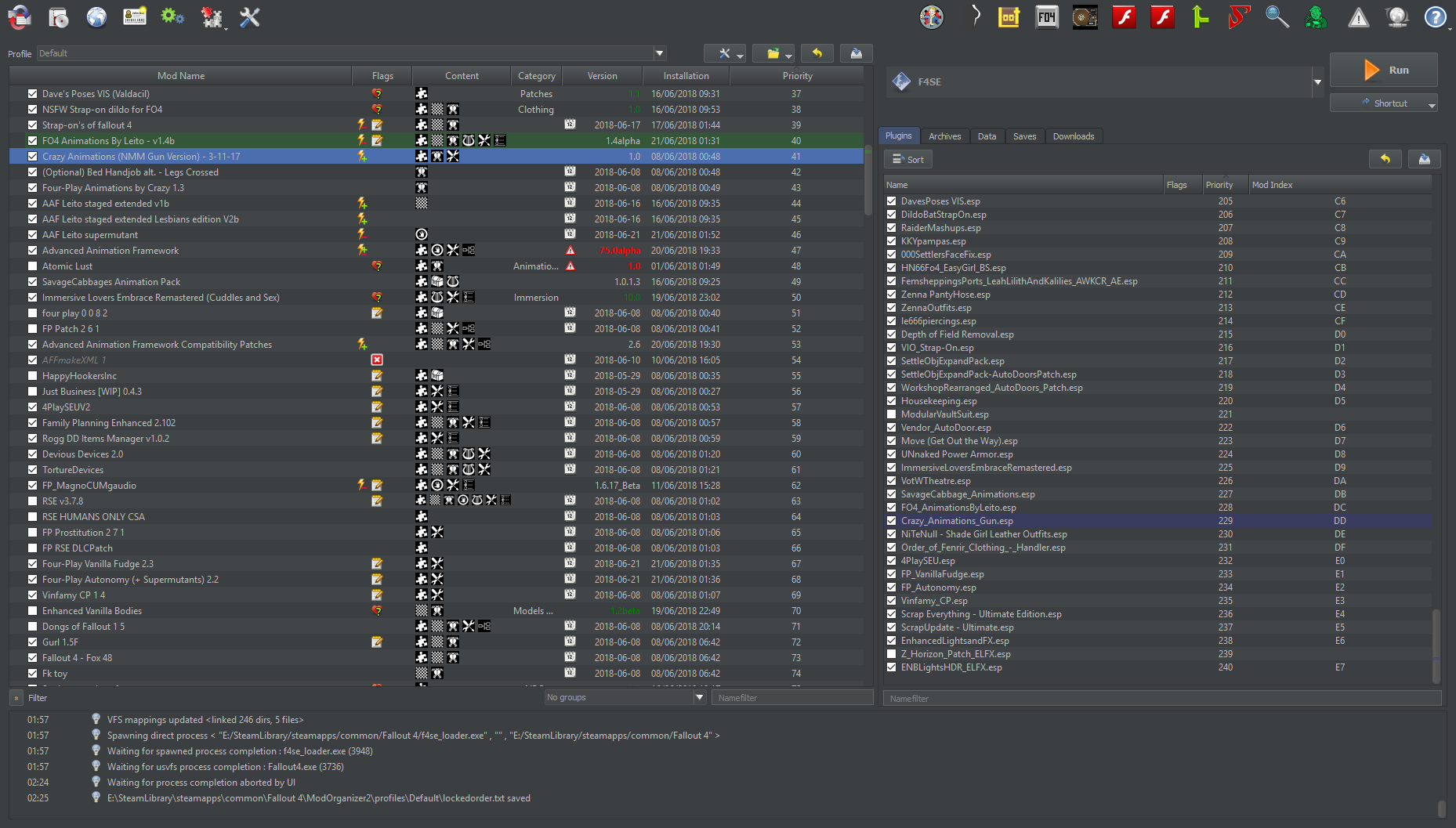Image resolution: width=1456 pixels, height=828 pixels.
Task: Uncheck the Atomic Lust mod
Action: [x=31, y=266]
